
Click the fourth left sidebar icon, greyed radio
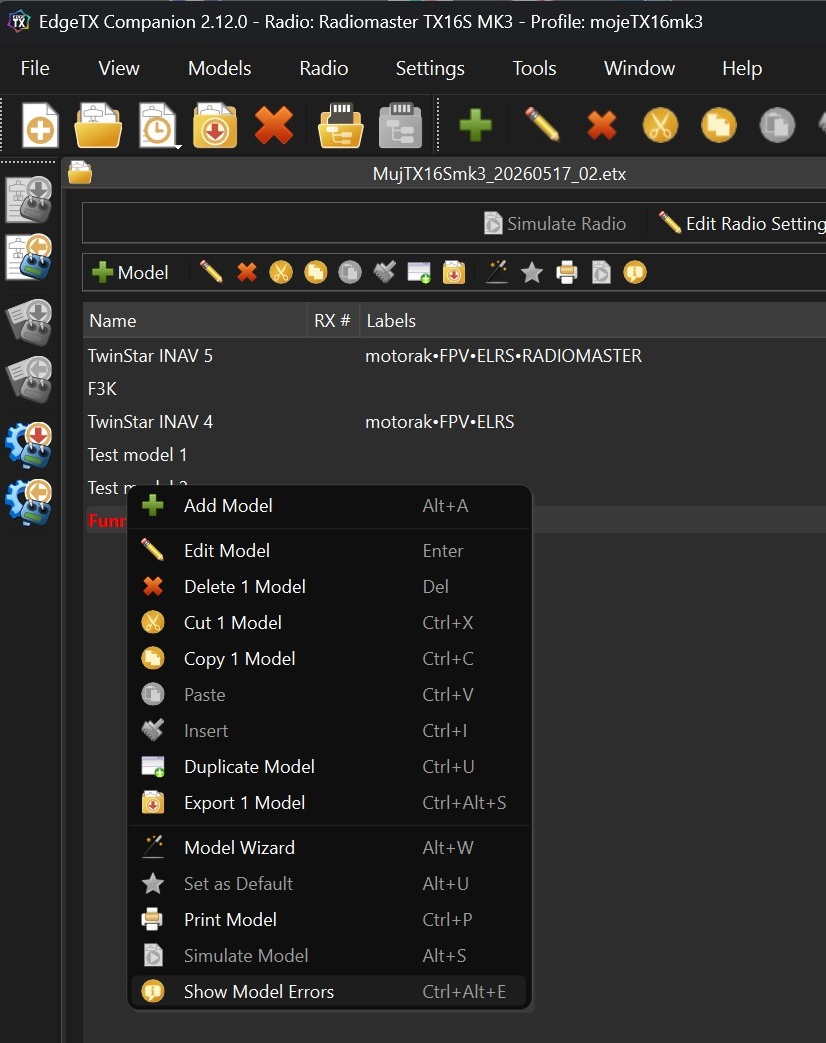pyautogui.click(x=29, y=380)
